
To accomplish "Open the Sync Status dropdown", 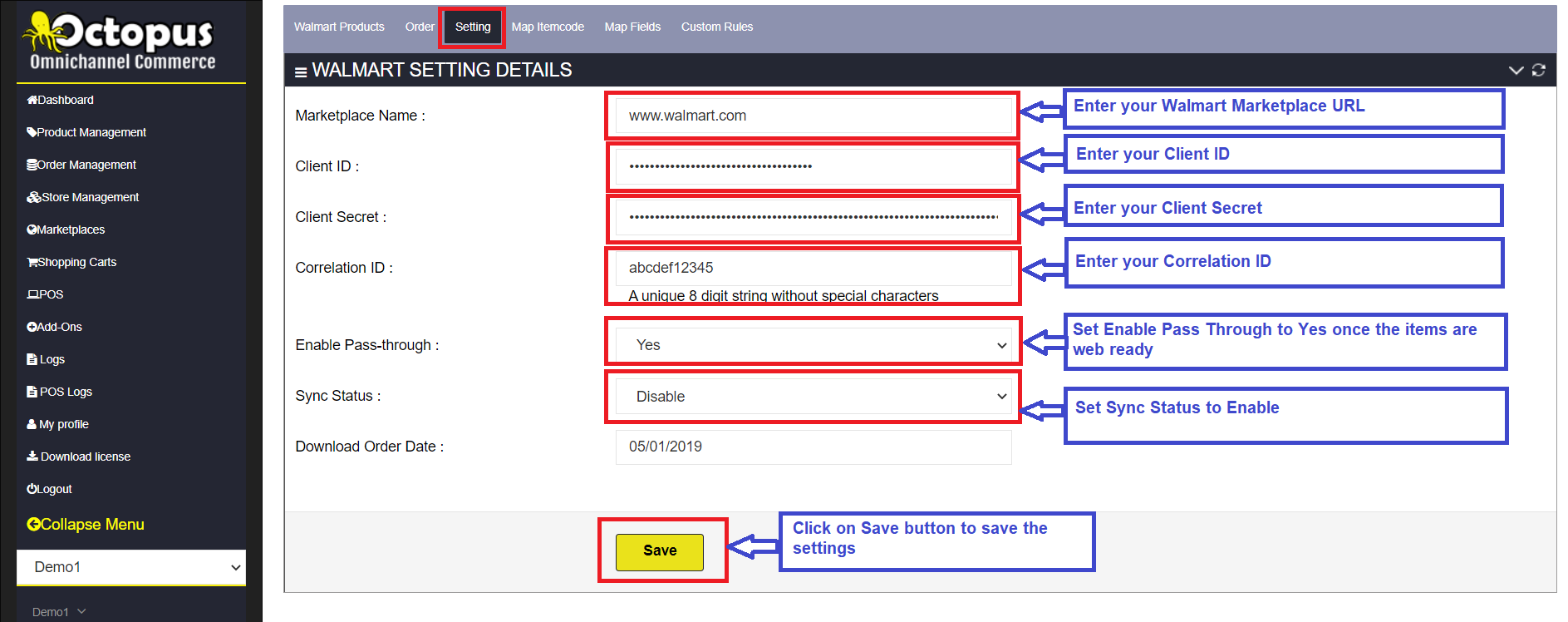I will [813, 397].
